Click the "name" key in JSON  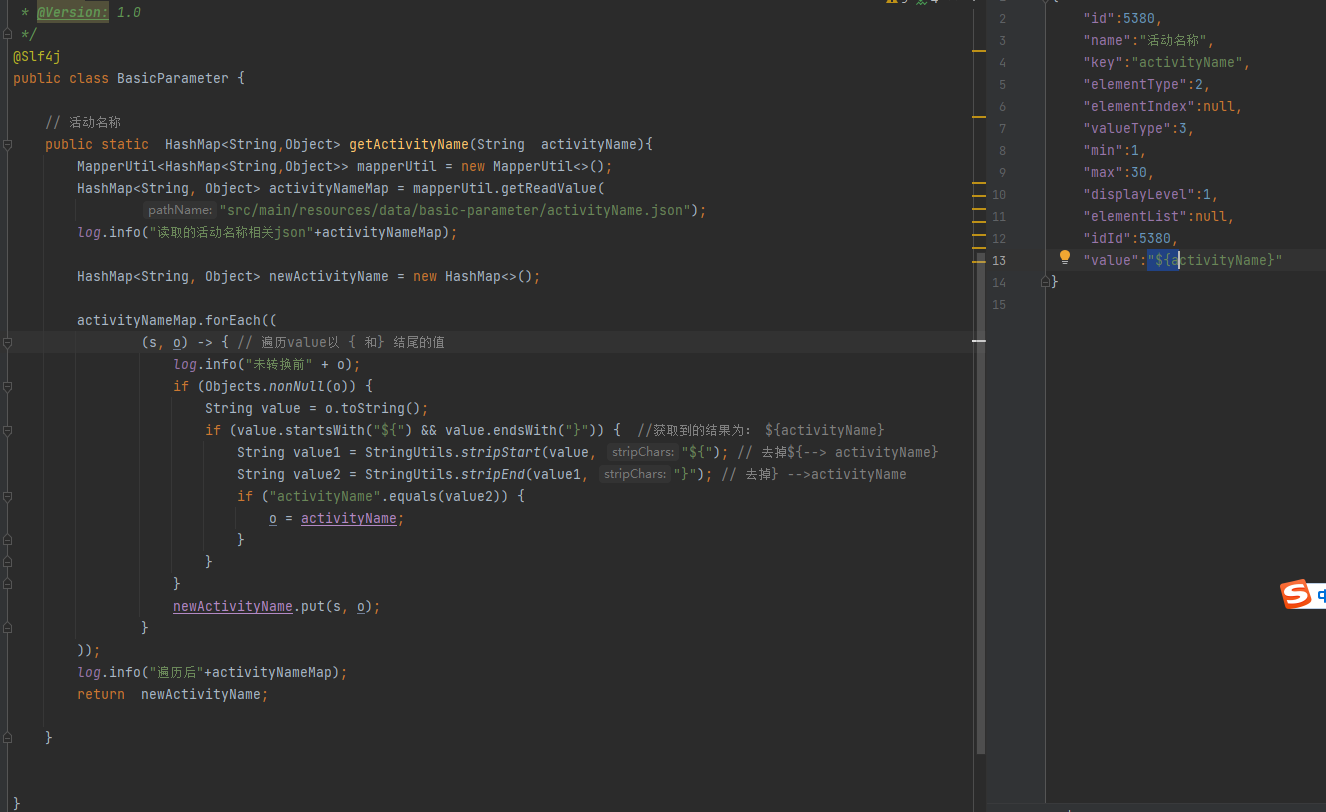[x=1107, y=40]
